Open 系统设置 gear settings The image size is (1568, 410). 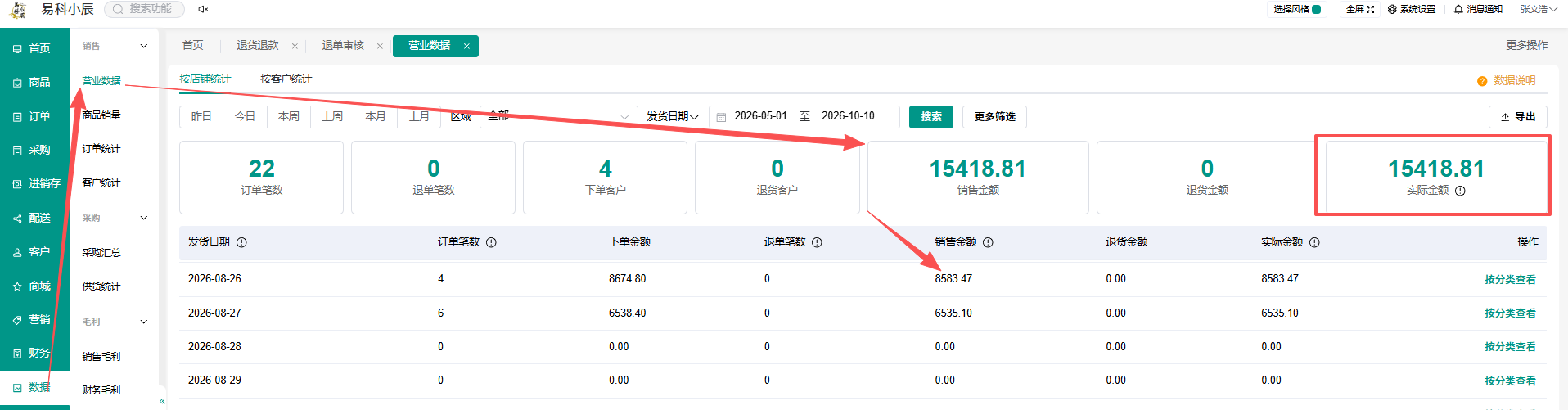(x=1412, y=9)
